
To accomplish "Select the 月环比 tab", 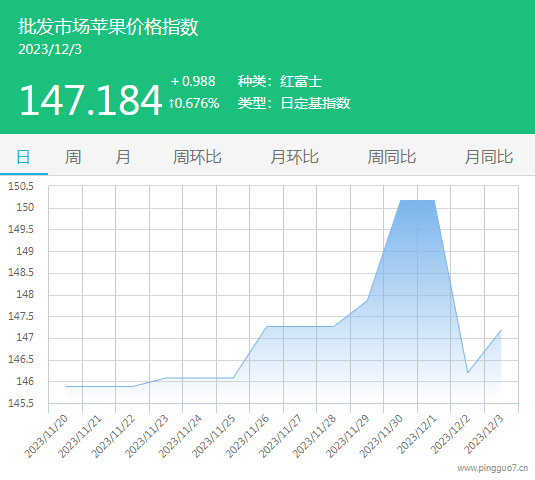I will point(294,157).
